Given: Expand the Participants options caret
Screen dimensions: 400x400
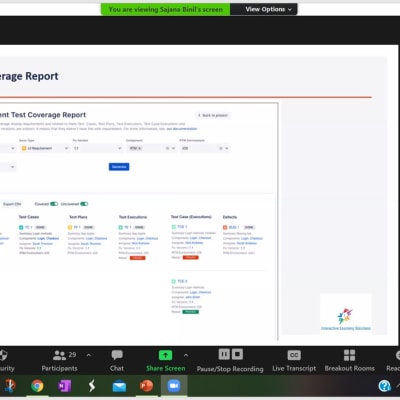Looking at the screenshot, I should pos(89,355).
